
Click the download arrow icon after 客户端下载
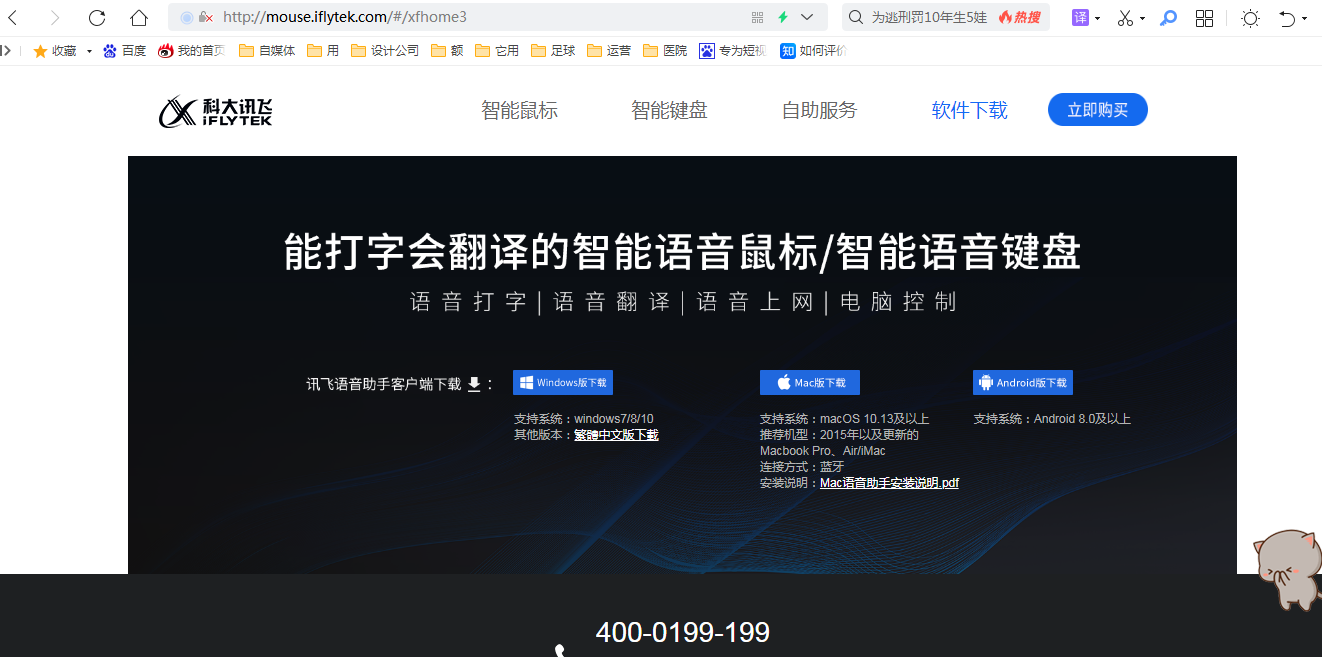click(x=474, y=384)
